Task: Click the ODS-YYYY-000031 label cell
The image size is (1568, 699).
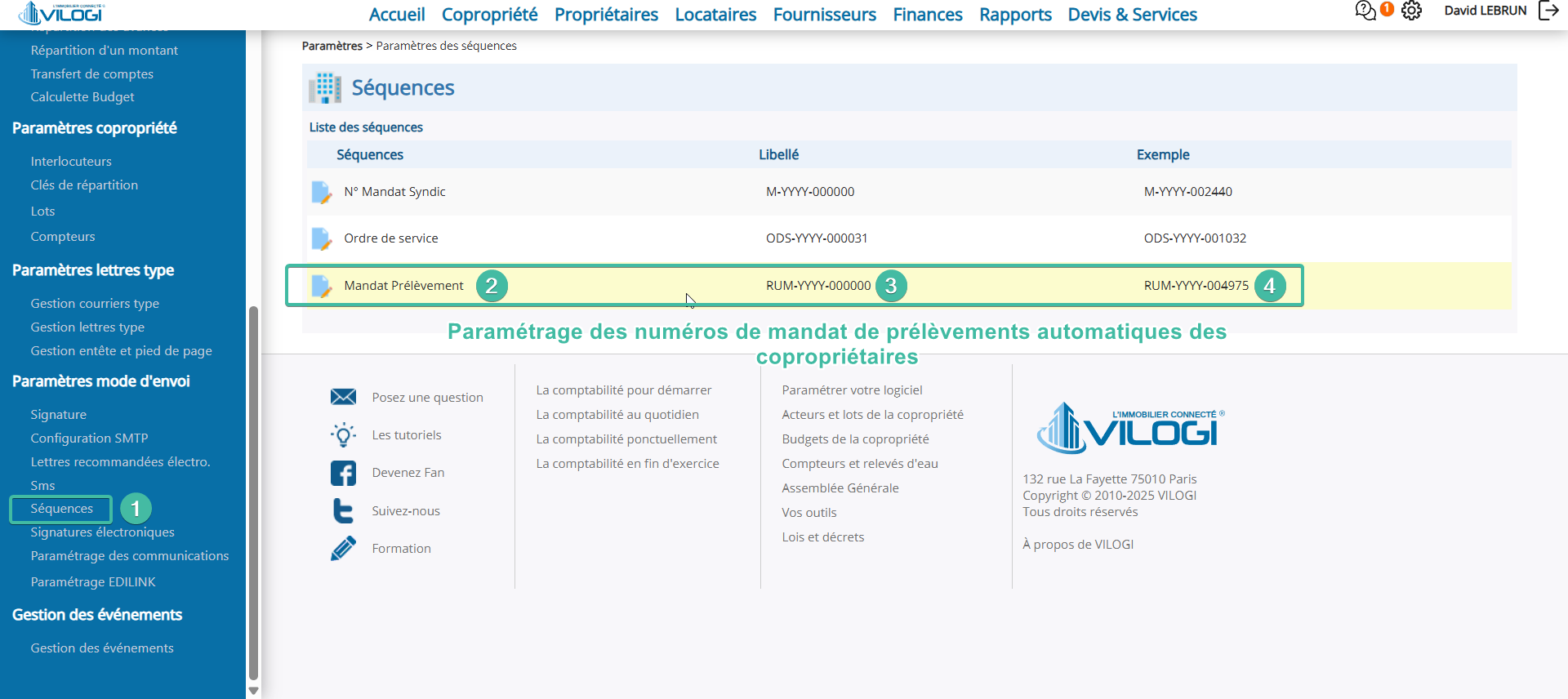Action: 817,238
